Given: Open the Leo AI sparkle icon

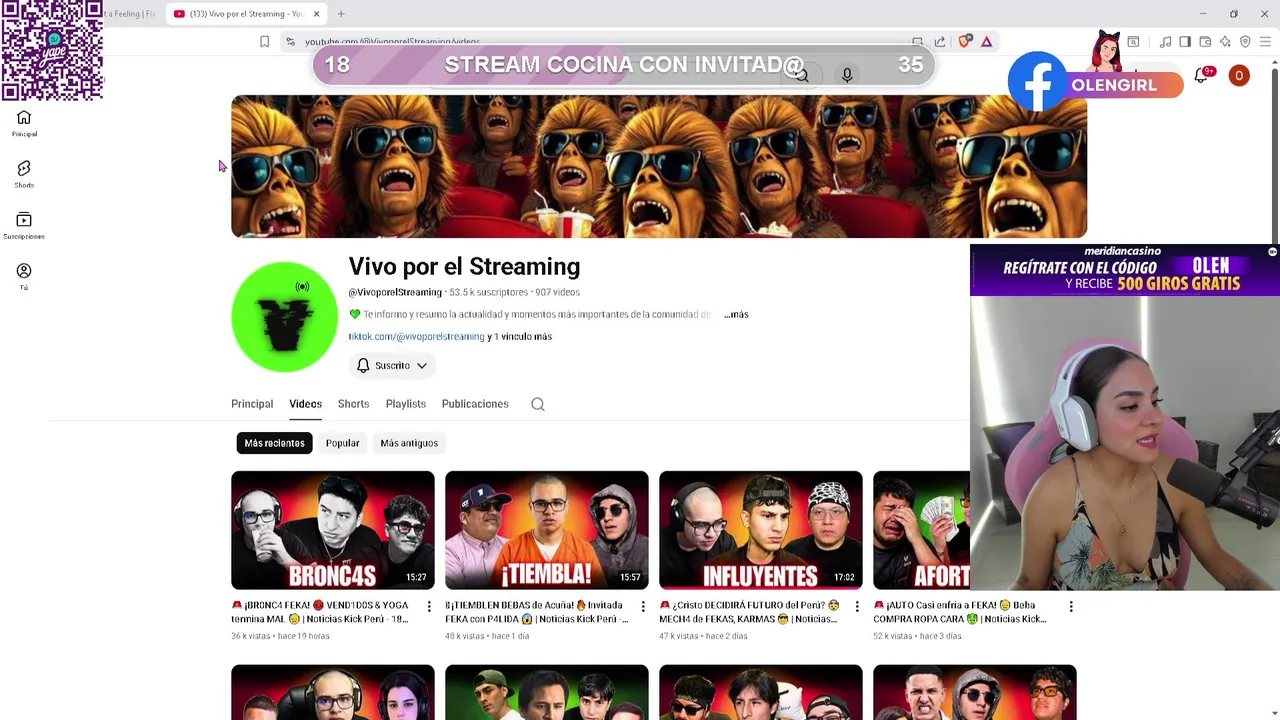Looking at the screenshot, I should [x=1225, y=42].
